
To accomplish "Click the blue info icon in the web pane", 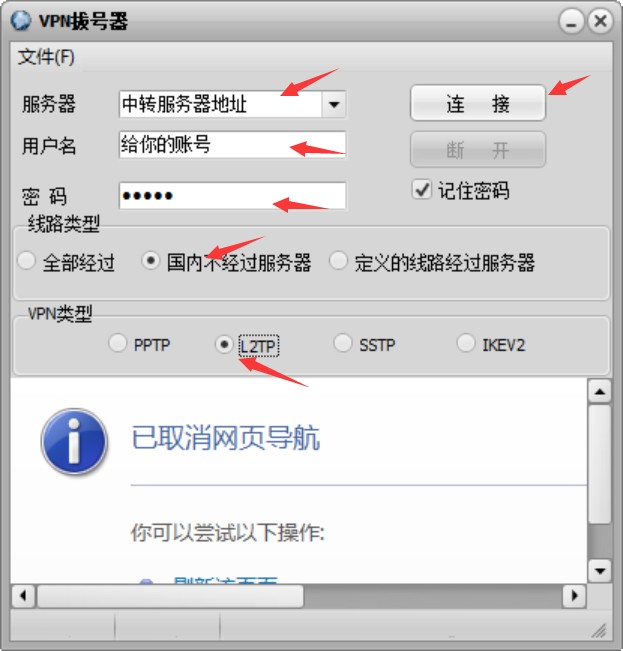I will click(x=74, y=441).
